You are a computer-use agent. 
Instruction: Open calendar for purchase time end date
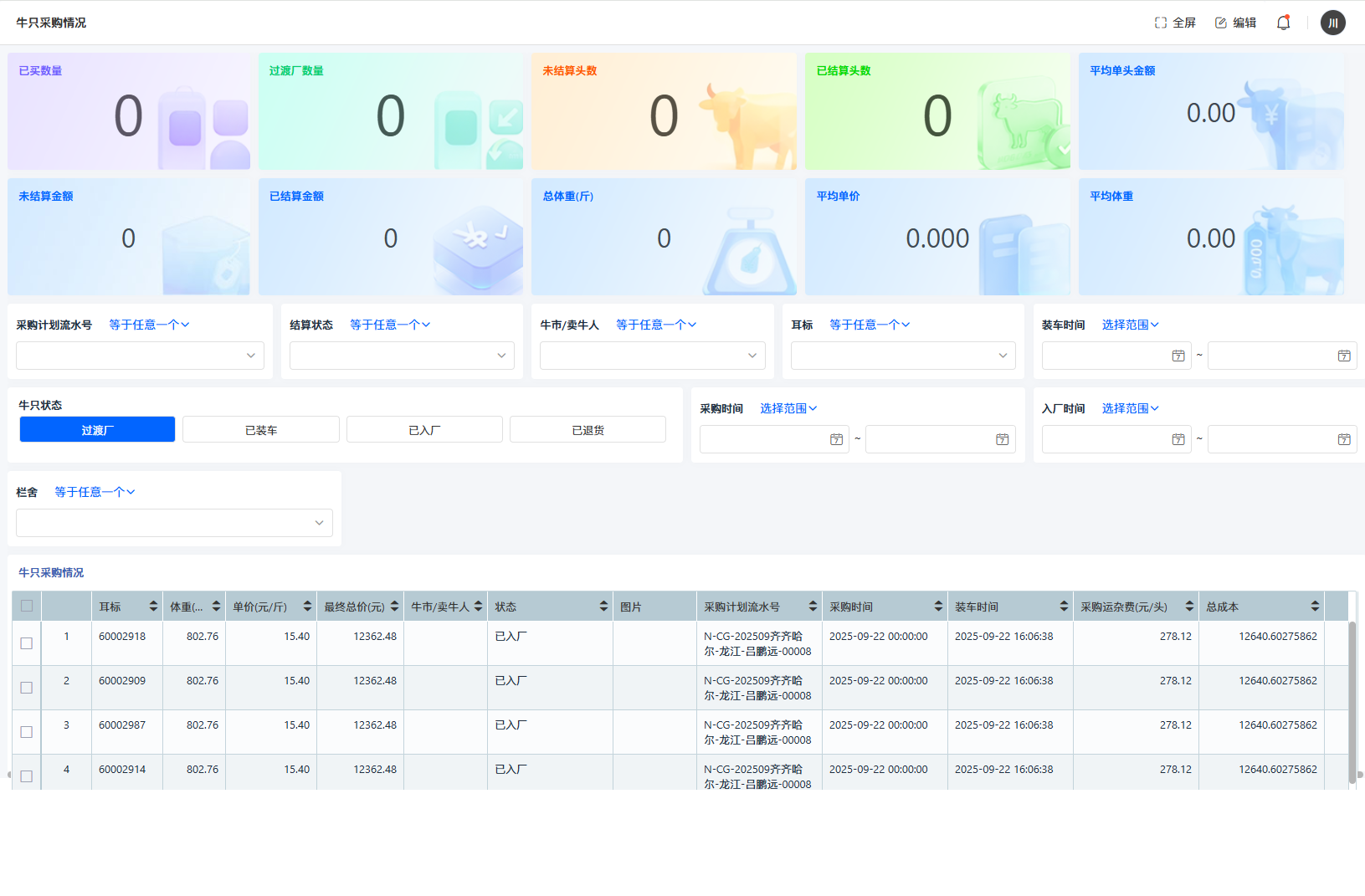[1002, 439]
